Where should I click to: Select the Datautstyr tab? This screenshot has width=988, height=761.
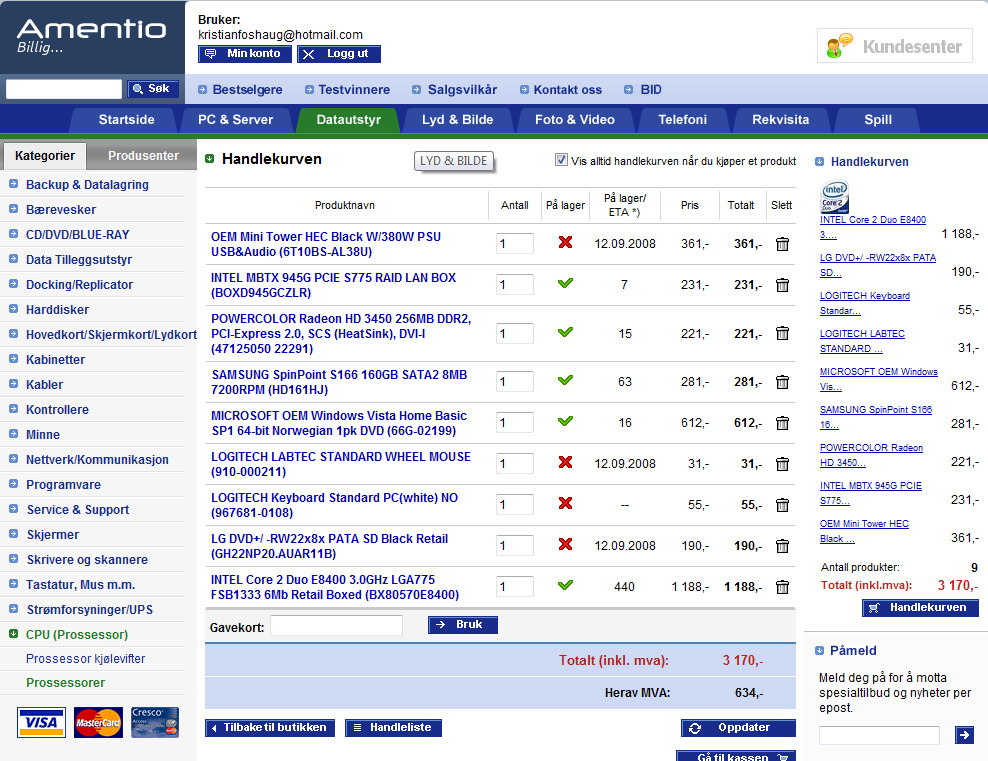click(348, 120)
